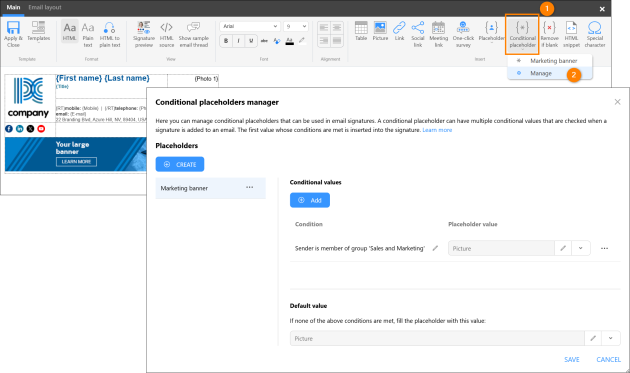Insert a Special character

(x=595, y=34)
